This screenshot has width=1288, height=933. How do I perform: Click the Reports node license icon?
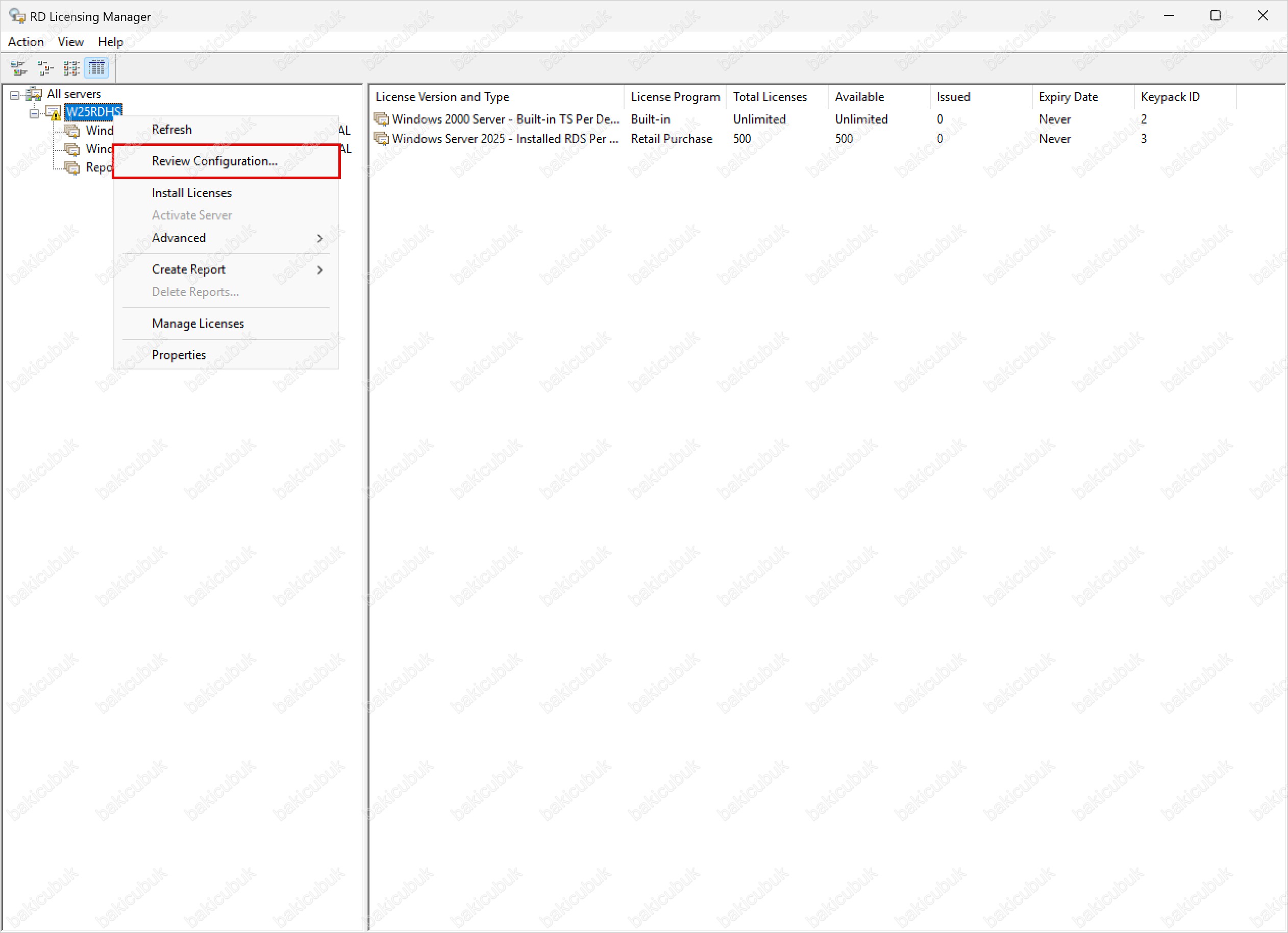tap(72, 167)
